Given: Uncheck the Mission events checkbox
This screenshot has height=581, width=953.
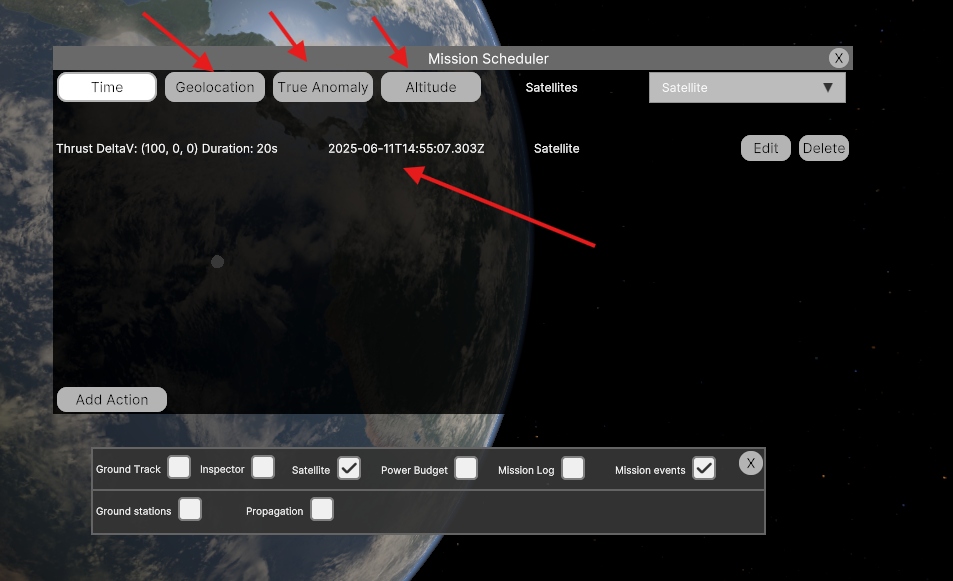Looking at the screenshot, I should (704, 468).
